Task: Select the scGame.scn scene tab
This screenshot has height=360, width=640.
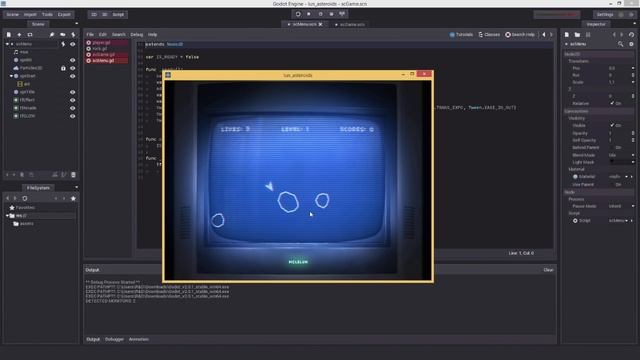Action: click(x=350, y=24)
